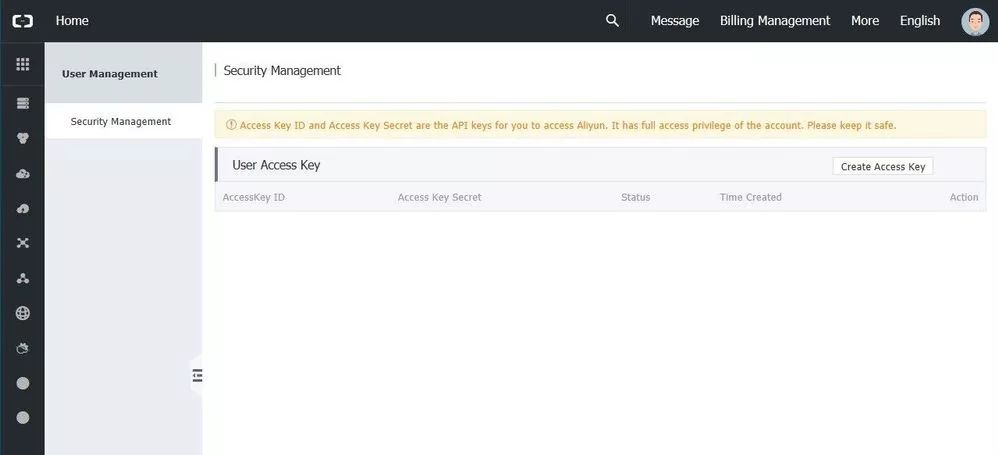Open search with the magnifier icon
The height and width of the screenshot is (455, 998).
[612, 21]
